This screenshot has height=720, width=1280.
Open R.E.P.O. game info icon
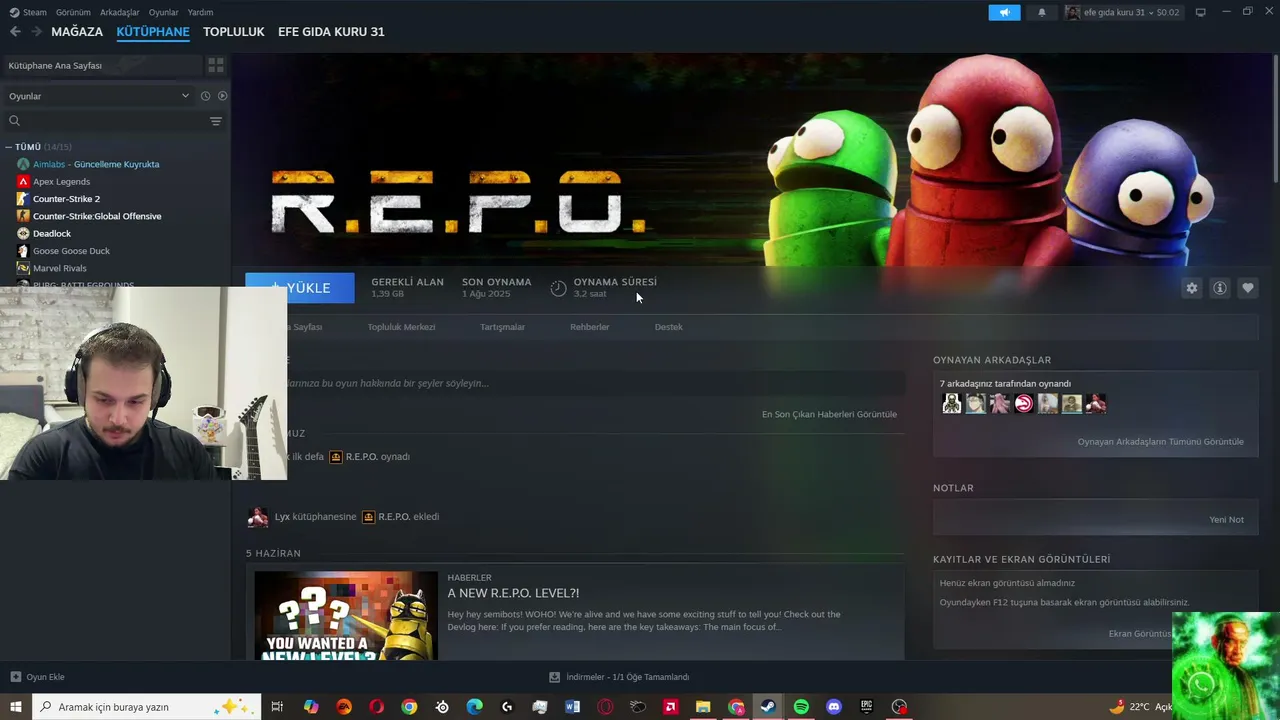tap(1219, 288)
